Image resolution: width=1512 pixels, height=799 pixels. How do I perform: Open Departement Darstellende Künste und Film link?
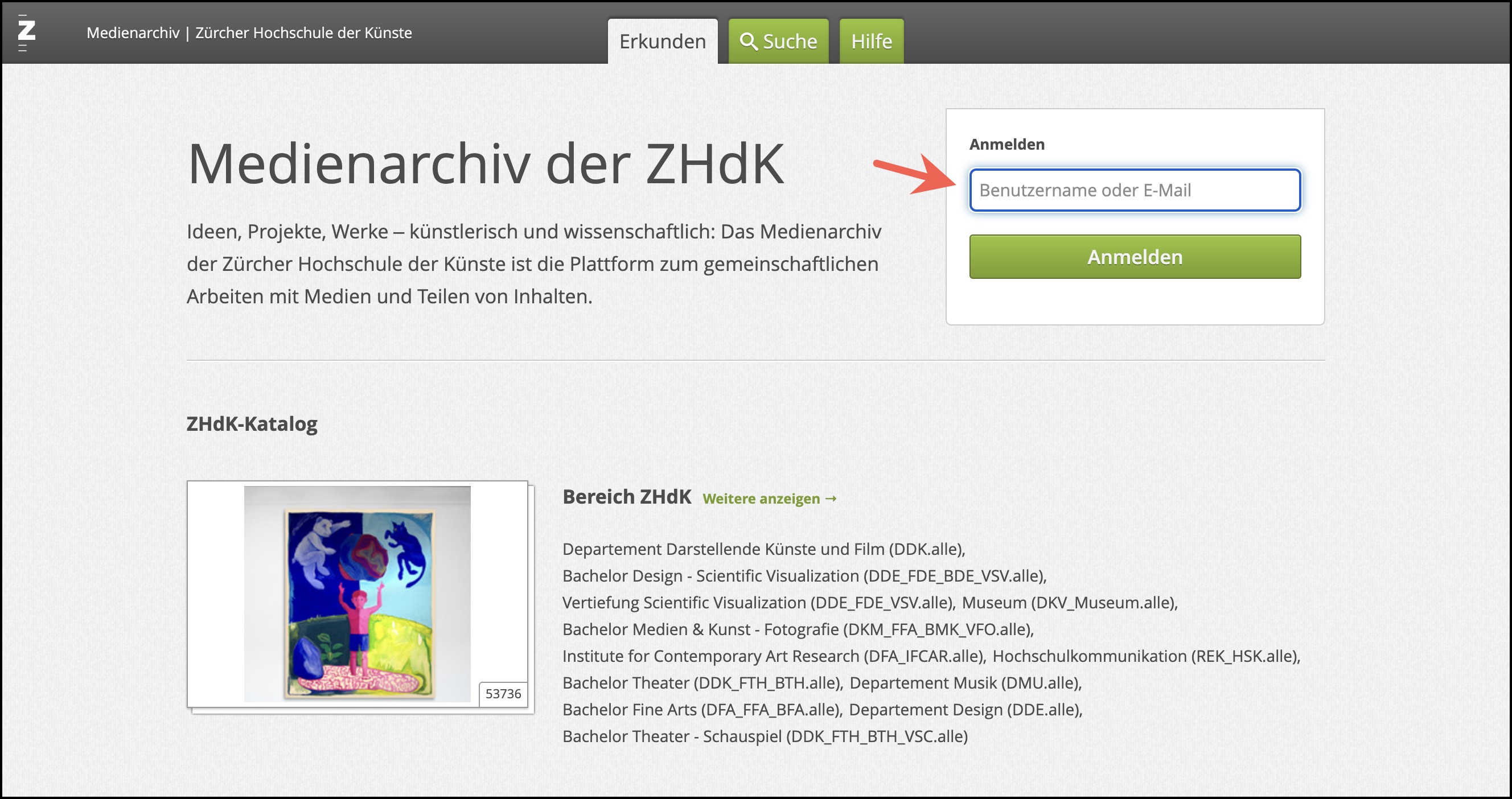tap(763, 549)
